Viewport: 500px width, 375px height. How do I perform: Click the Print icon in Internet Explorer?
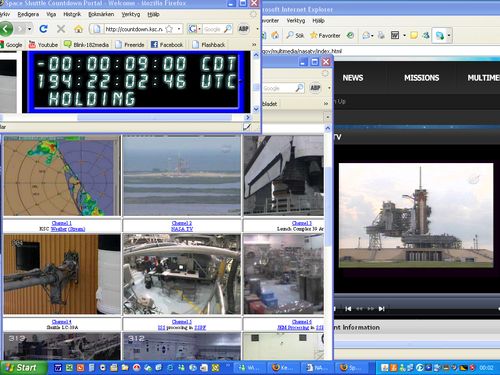(x=381, y=35)
